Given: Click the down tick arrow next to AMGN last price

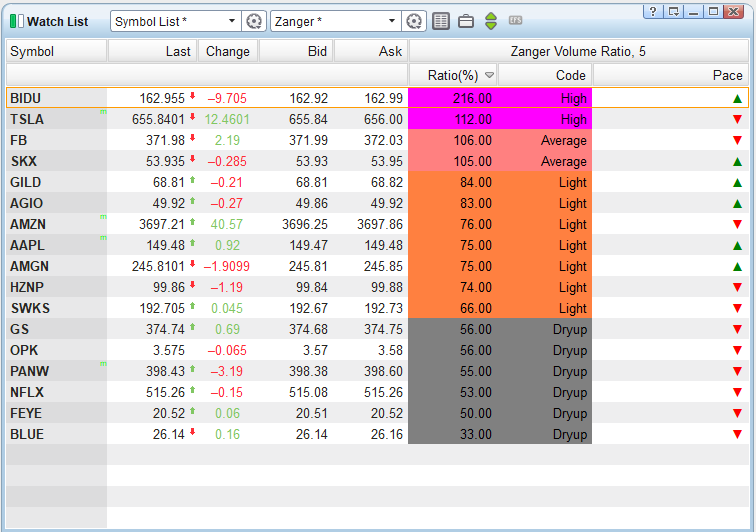Looking at the screenshot, I should pyautogui.click(x=192, y=264).
